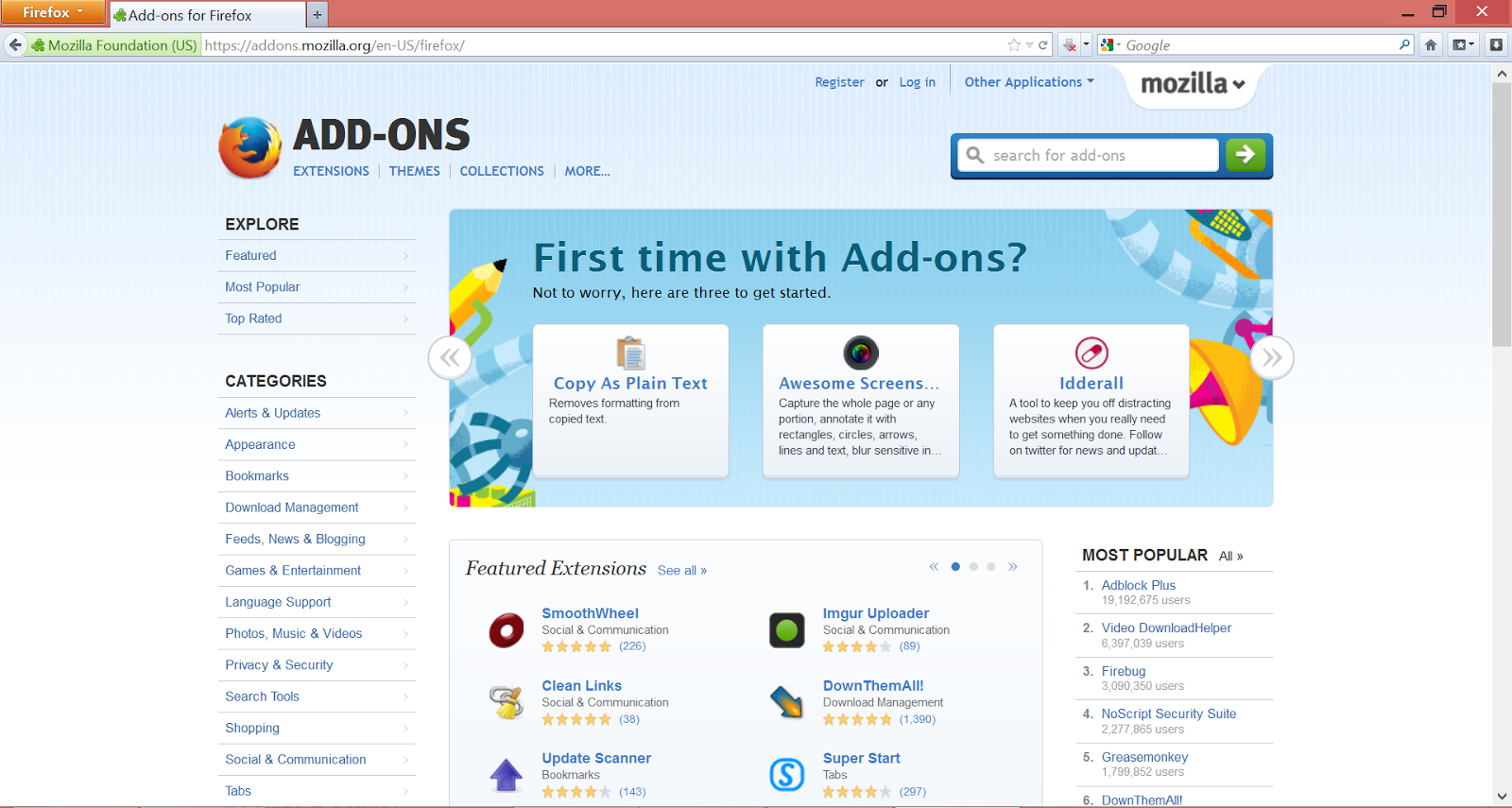This screenshot has height=808, width=1512.
Task: Click the search for add-ons field
Action: click(x=1089, y=155)
